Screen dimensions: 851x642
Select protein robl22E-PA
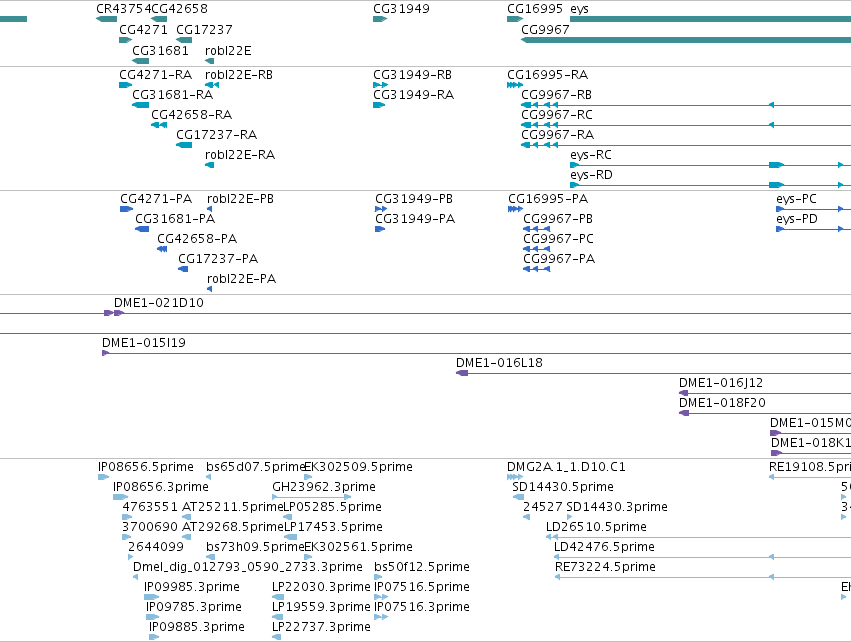click(241, 279)
